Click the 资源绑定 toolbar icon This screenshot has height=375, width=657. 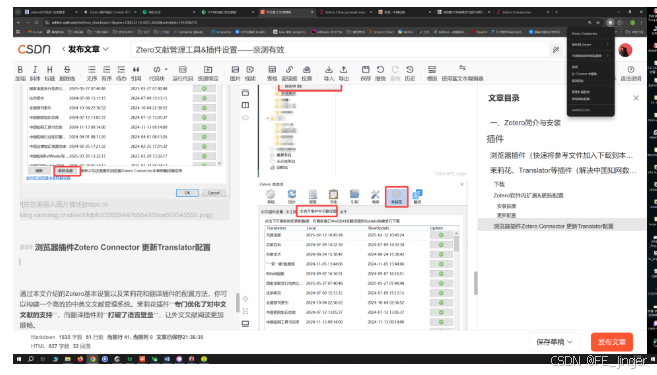[x=208, y=73]
